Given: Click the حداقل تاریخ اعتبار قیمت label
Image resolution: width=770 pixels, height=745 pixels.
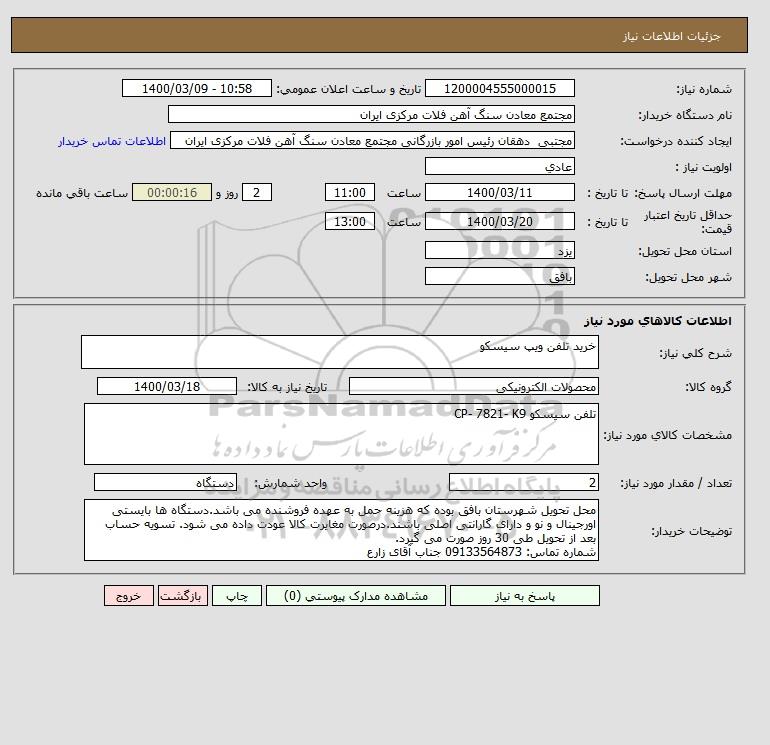Looking at the screenshot, I should 688,222.
